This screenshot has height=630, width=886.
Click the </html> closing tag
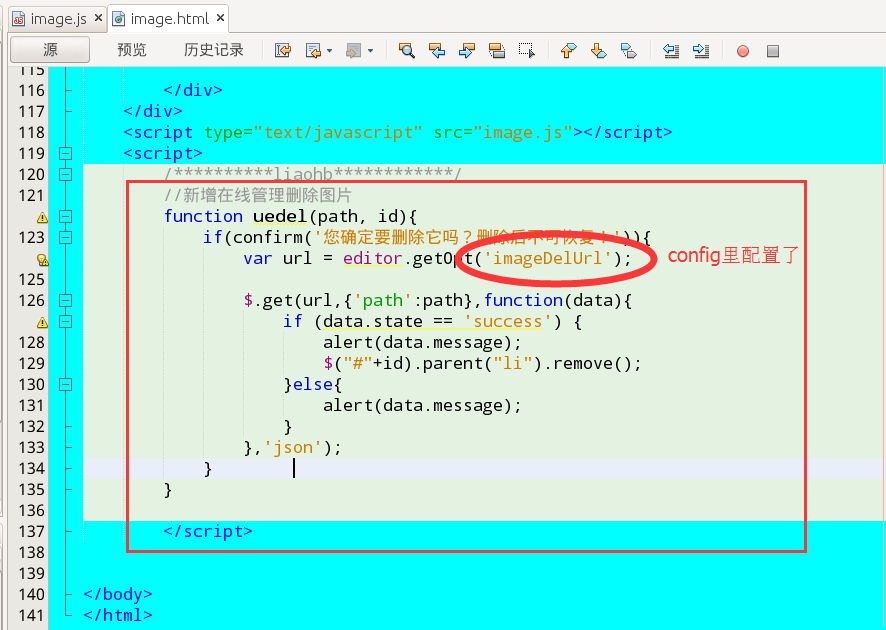coord(118,615)
